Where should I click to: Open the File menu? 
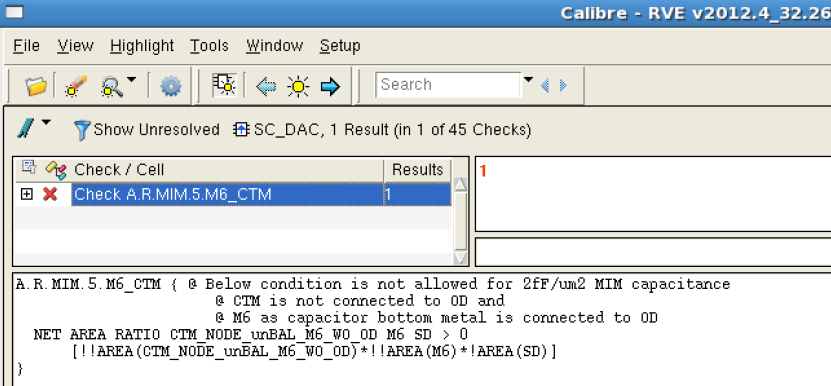coord(26,46)
